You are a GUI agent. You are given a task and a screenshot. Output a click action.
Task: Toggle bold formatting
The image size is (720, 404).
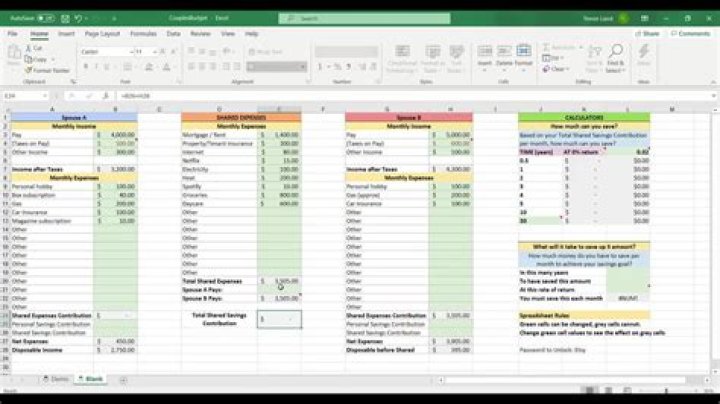84,65
